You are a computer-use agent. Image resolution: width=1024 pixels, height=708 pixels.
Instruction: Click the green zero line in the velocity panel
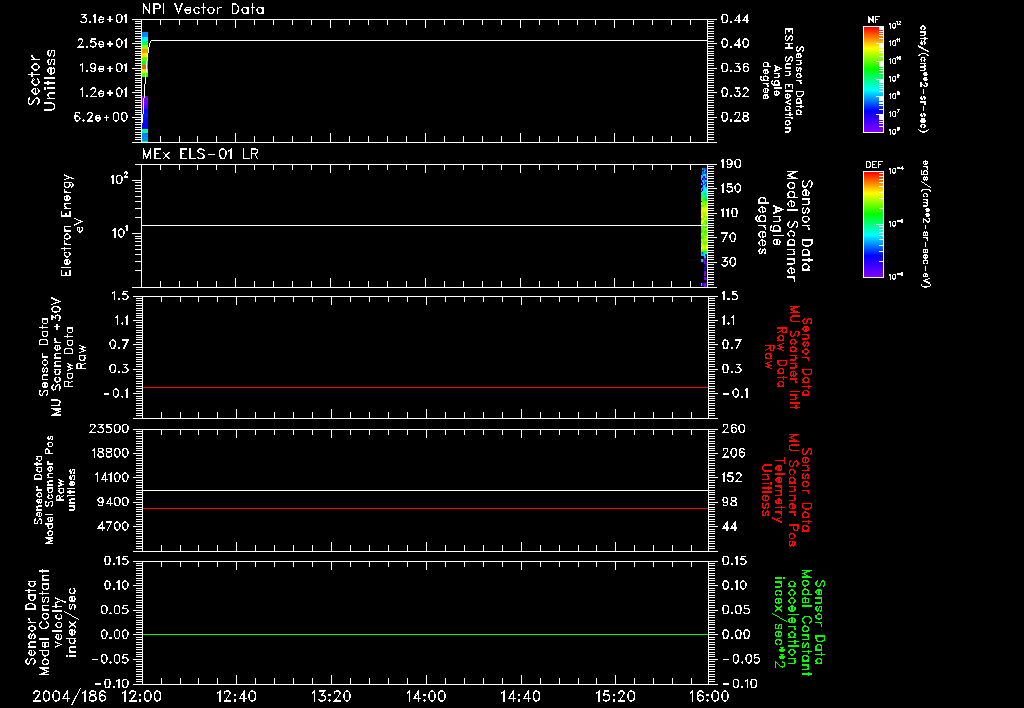[x=424, y=634]
